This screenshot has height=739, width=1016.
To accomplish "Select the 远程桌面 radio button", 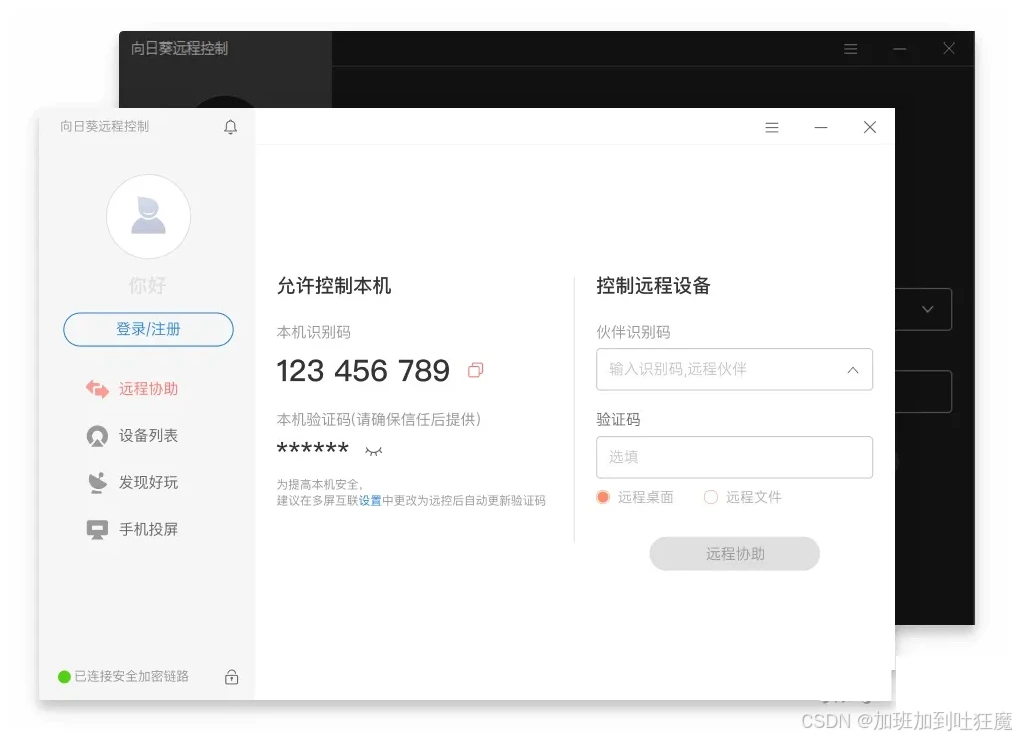I will [603, 497].
